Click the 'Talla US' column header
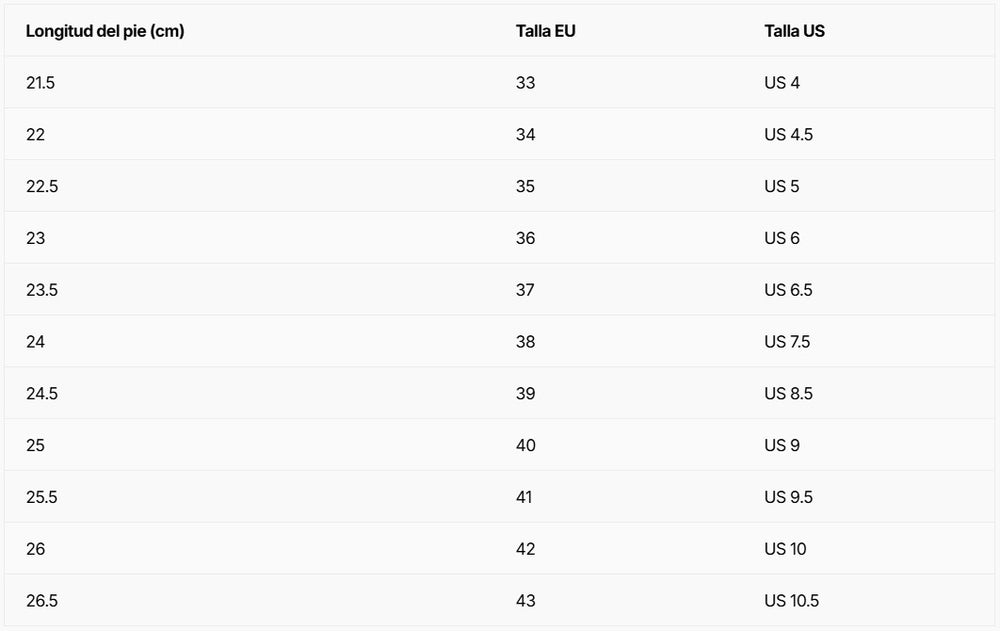 click(794, 31)
